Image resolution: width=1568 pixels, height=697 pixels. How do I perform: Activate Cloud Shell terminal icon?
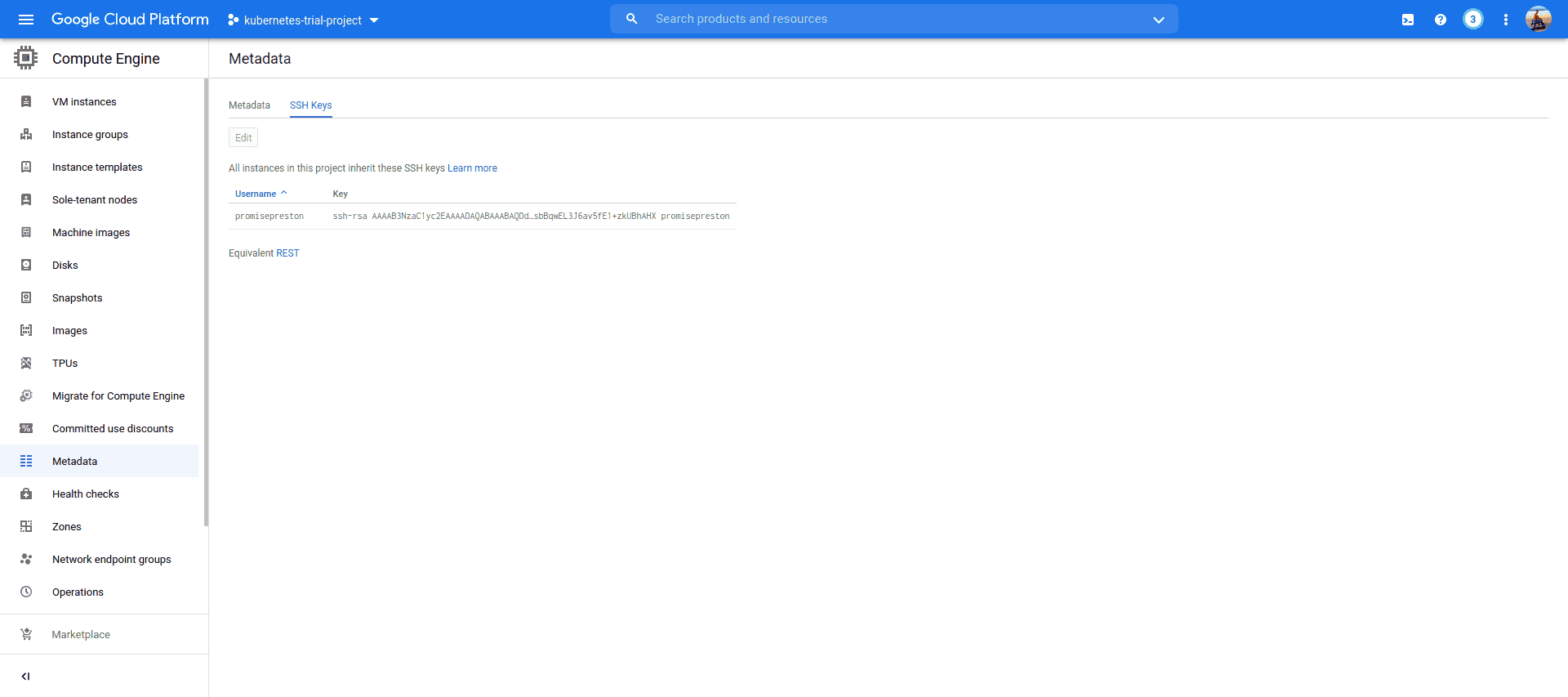[1408, 20]
